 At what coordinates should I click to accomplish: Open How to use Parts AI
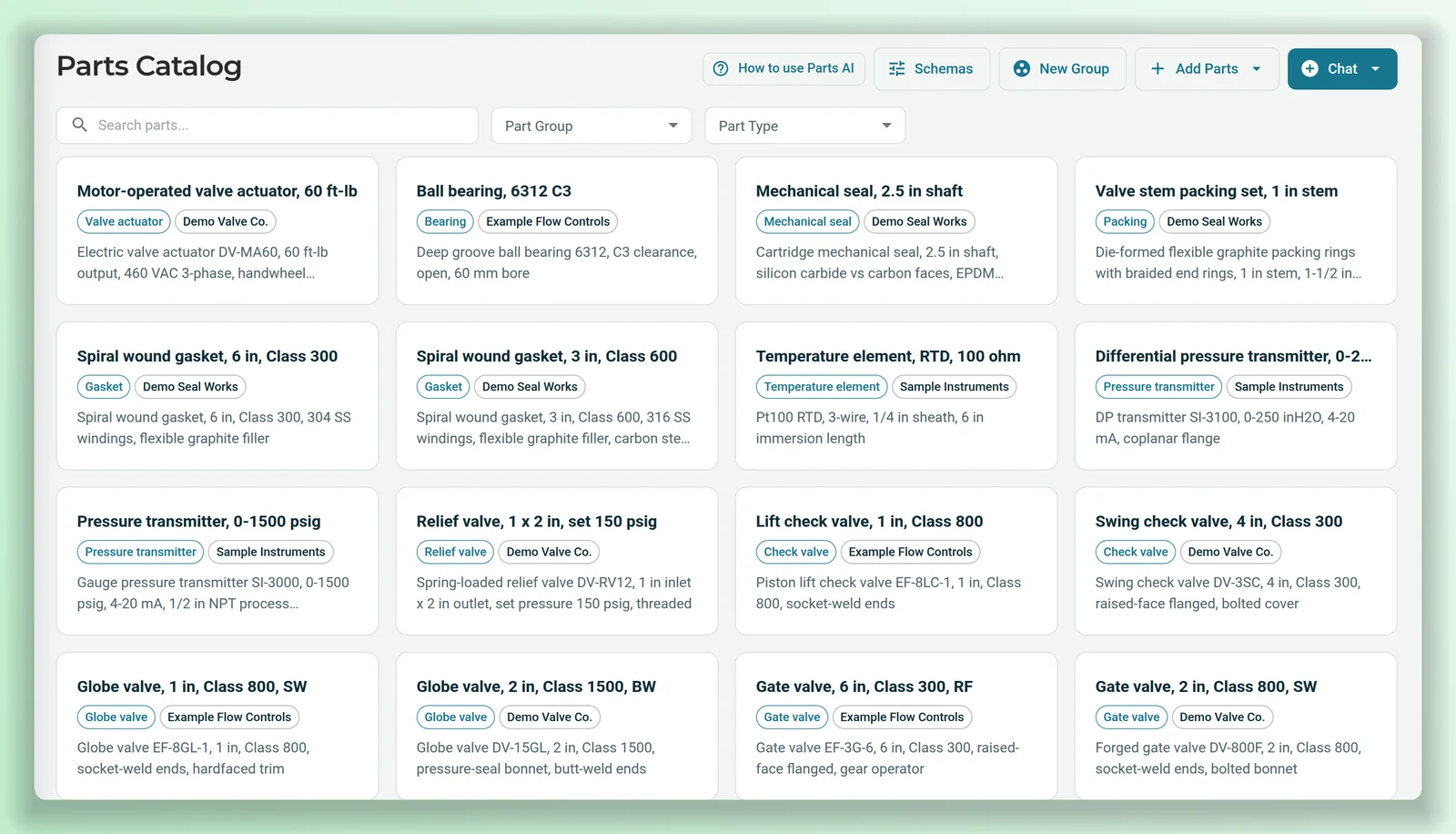pos(783,68)
